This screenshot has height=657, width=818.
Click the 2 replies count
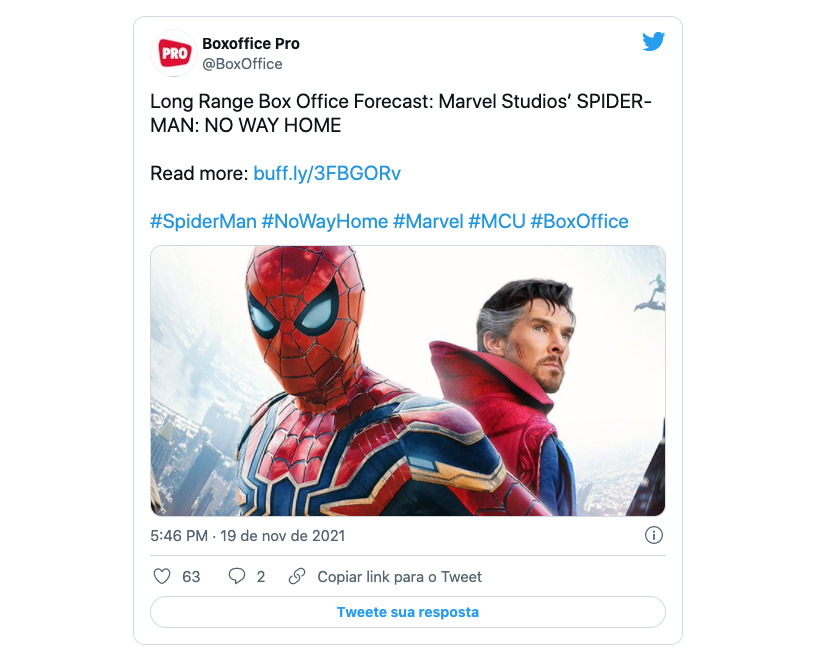click(261, 577)
